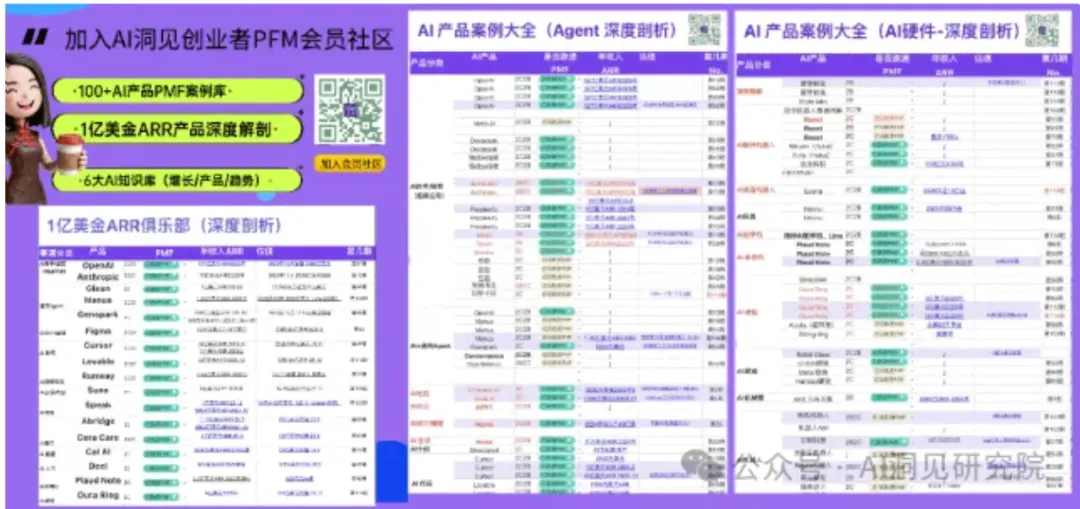Click the Cursor row in the ARR club table
This screenshot has width=1080, height=509.
(x=206, y=346)
